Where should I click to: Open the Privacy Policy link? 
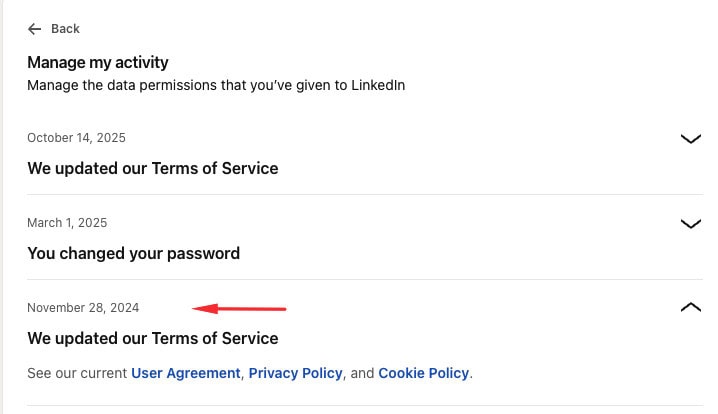point(296,373)
